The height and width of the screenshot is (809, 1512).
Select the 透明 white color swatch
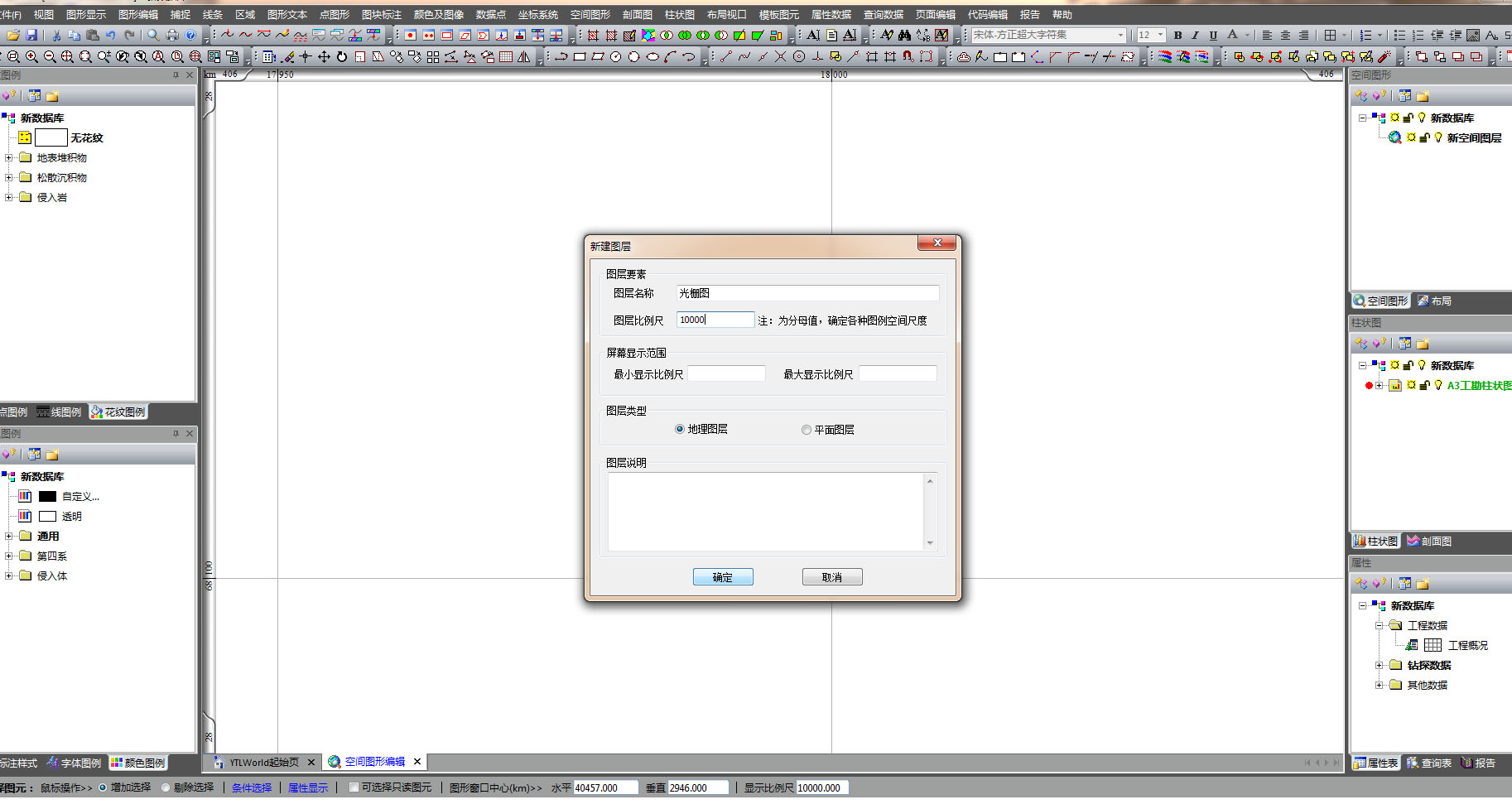pyautogui.click(x=47, y=516)
